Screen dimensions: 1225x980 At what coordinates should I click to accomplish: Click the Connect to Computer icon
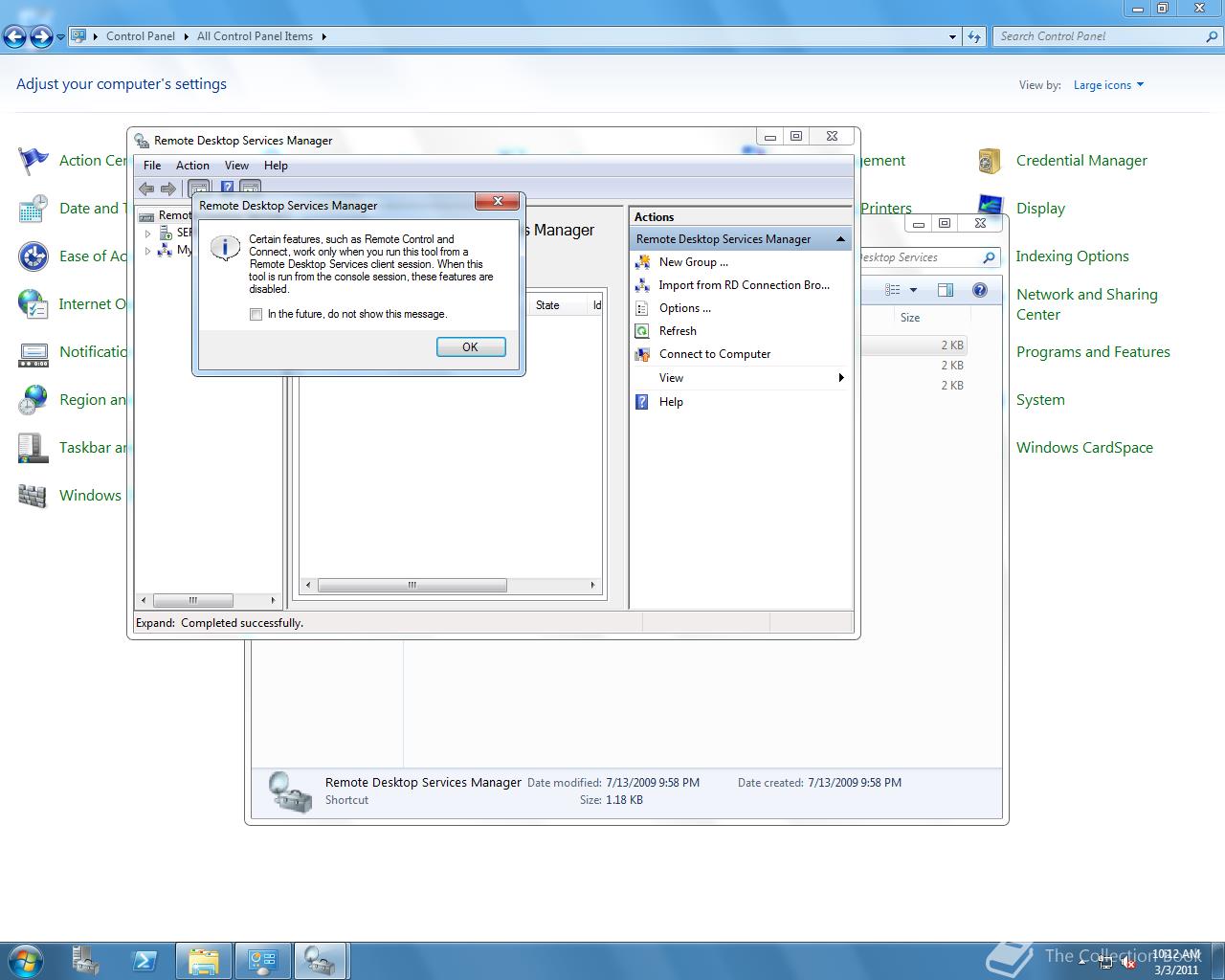[642, 354]
